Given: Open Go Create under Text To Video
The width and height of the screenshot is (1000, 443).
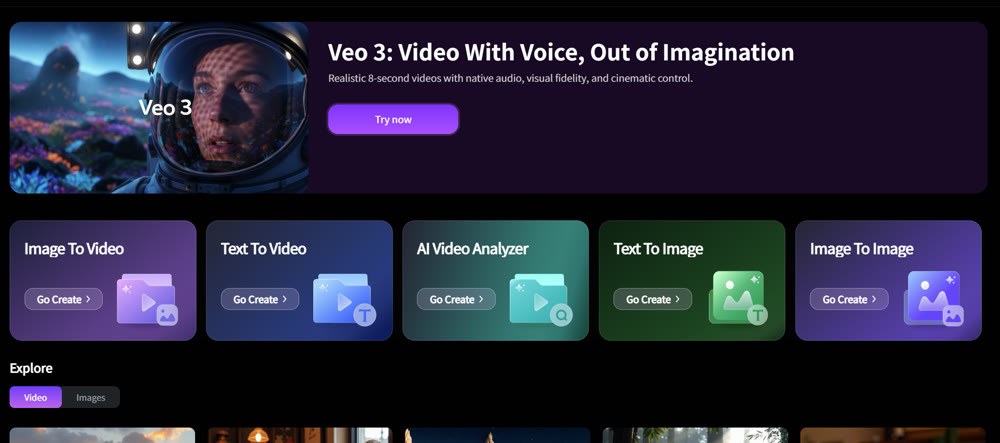Looking at the screenshot, I should (x=260, y=299).
